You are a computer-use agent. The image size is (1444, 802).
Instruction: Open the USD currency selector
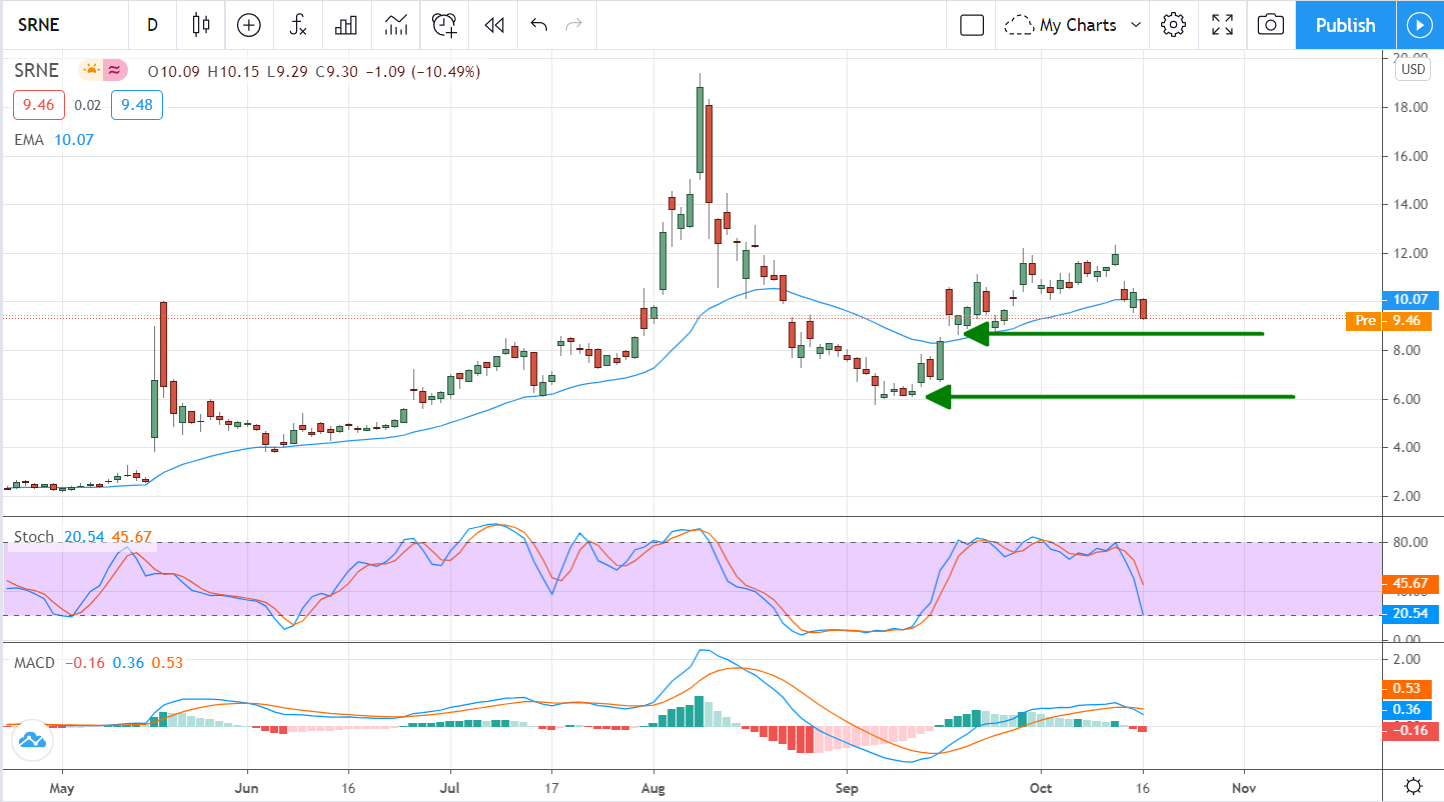click(x=1412, y=69)
